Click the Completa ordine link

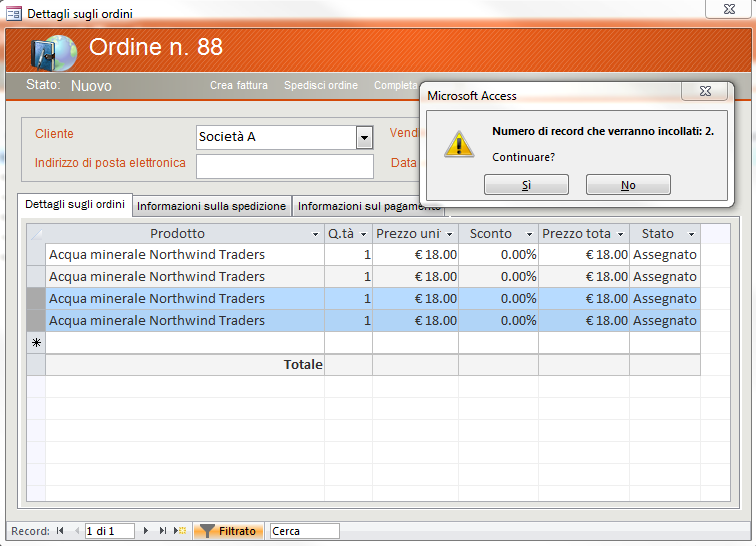396,85
